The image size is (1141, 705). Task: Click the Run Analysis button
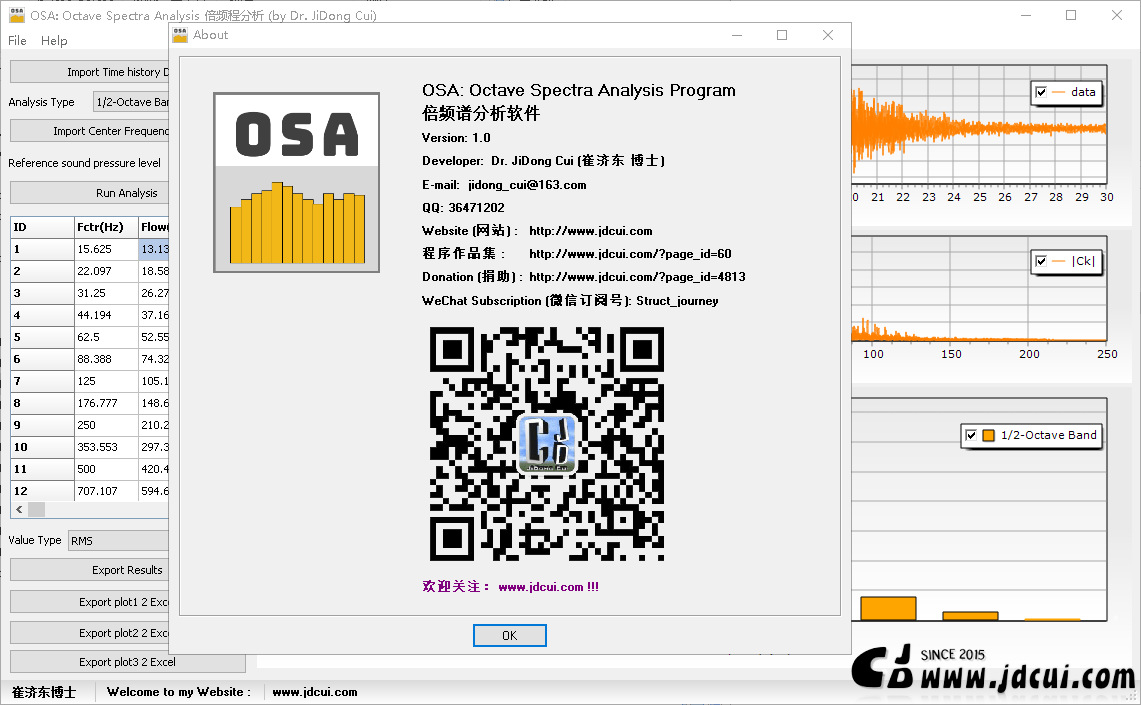[90, 193]
